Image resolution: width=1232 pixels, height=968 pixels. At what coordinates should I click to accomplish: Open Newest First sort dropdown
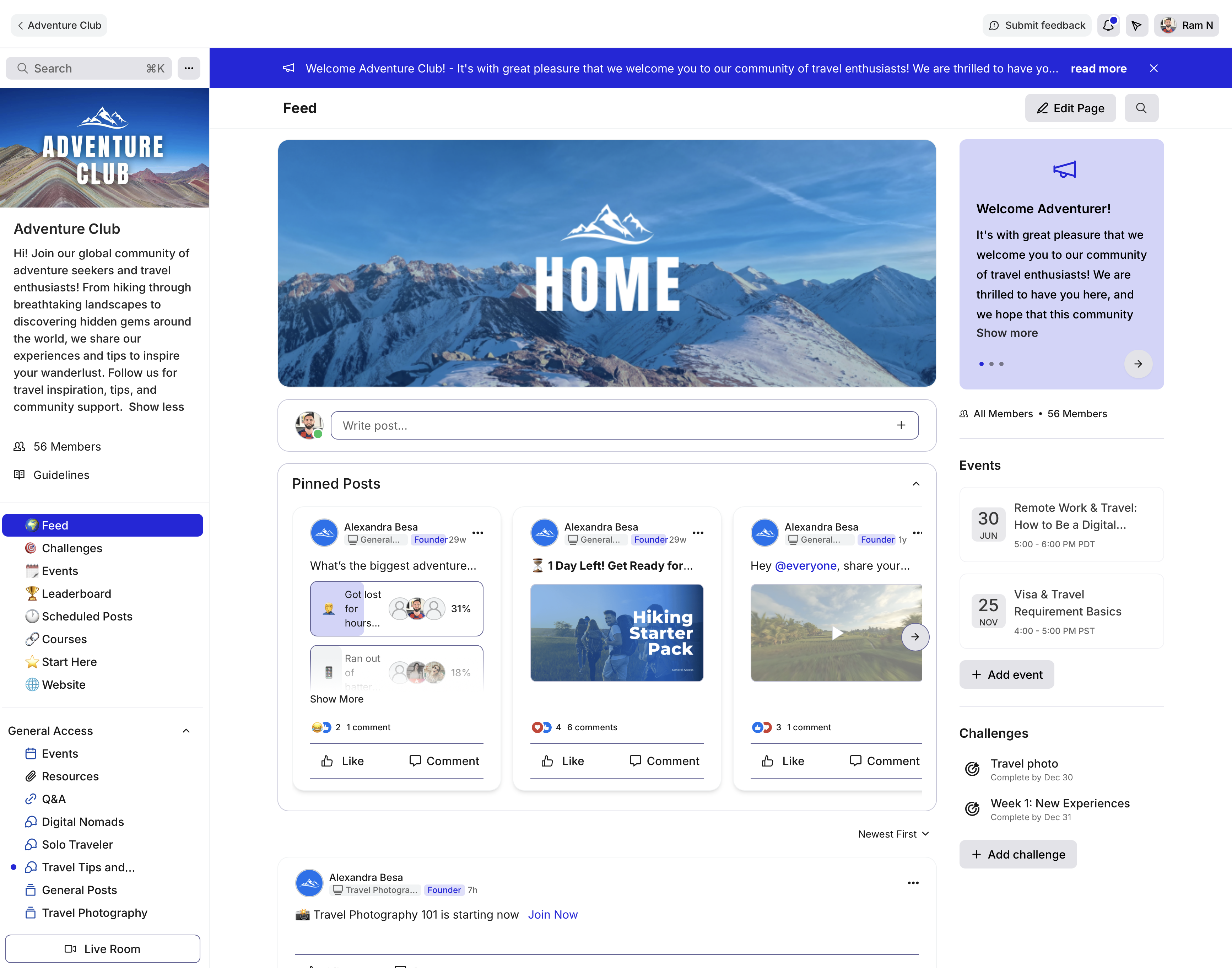[x=893, y=834]
